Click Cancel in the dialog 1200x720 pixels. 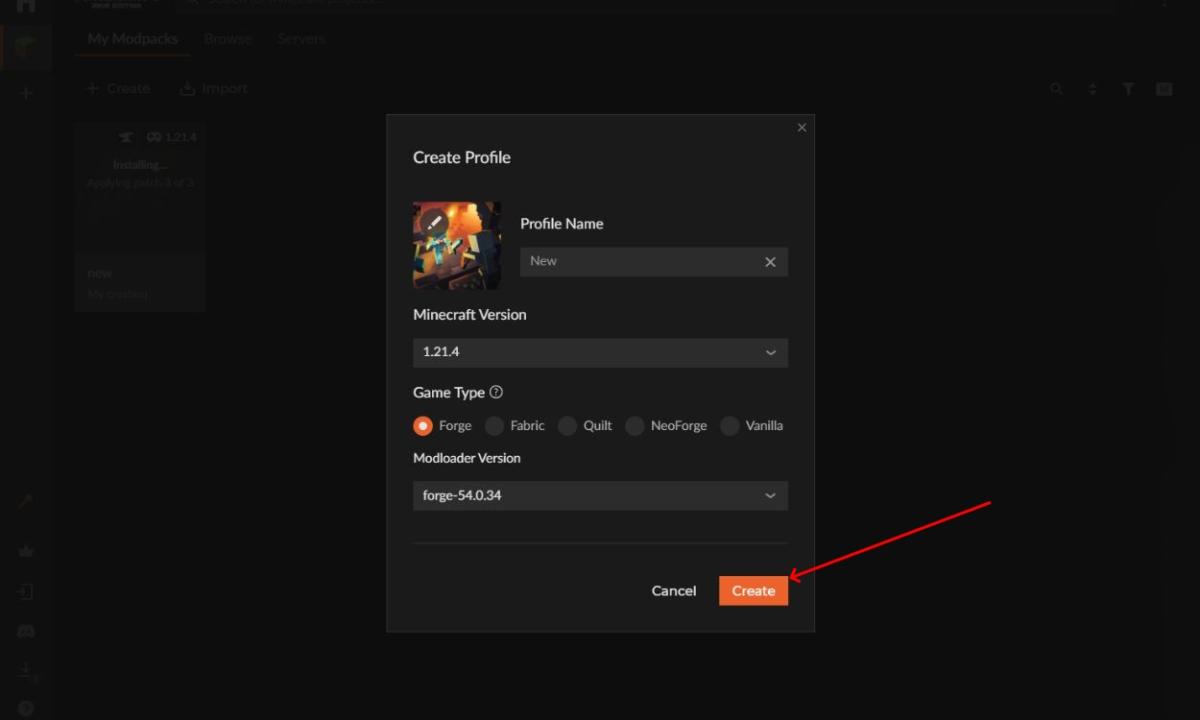point(673,591)
